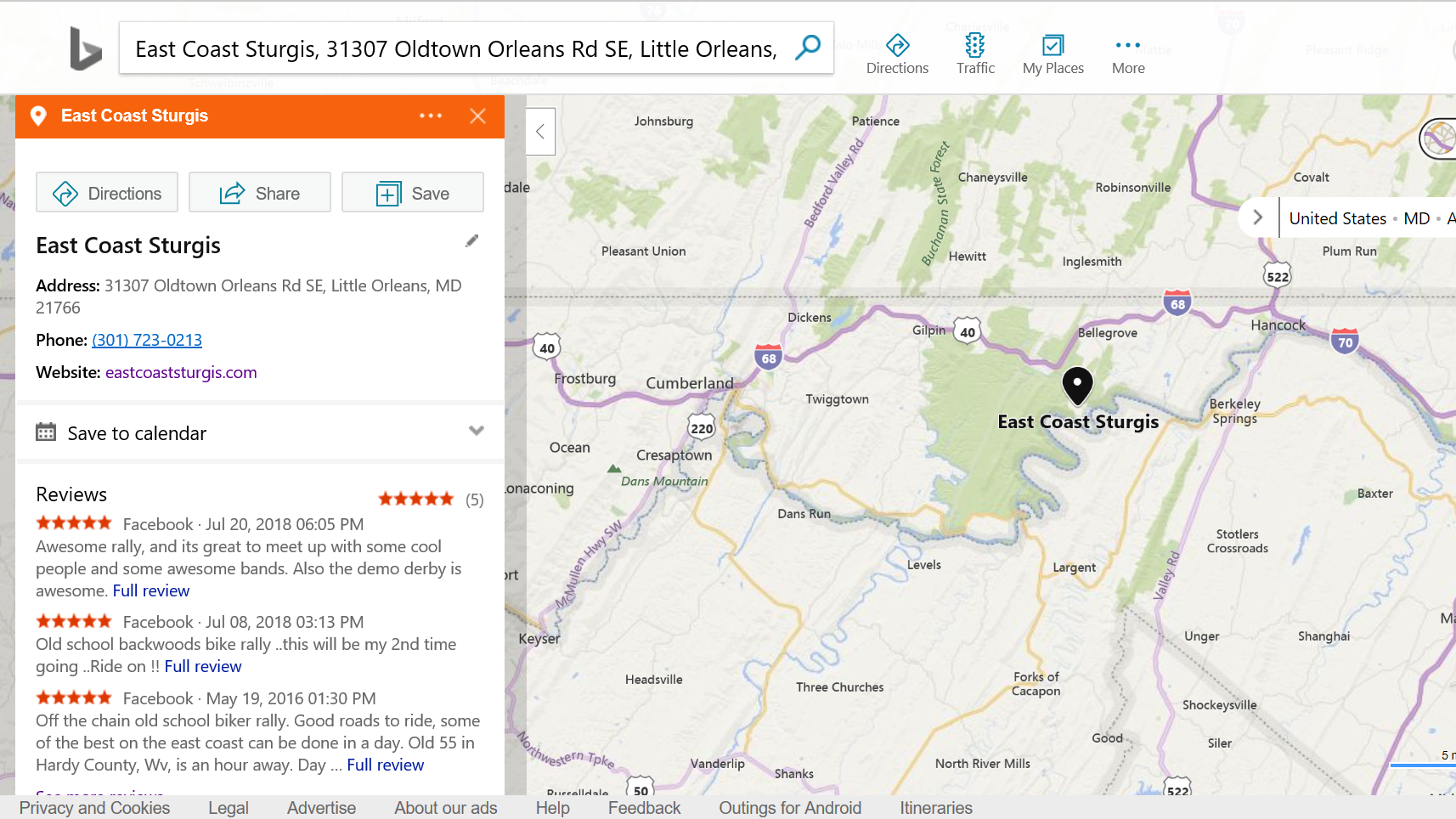Click the calendar icon beside Save to calendar
The width and height of the screenshot is (1456, 819).
tap(46, 432)
